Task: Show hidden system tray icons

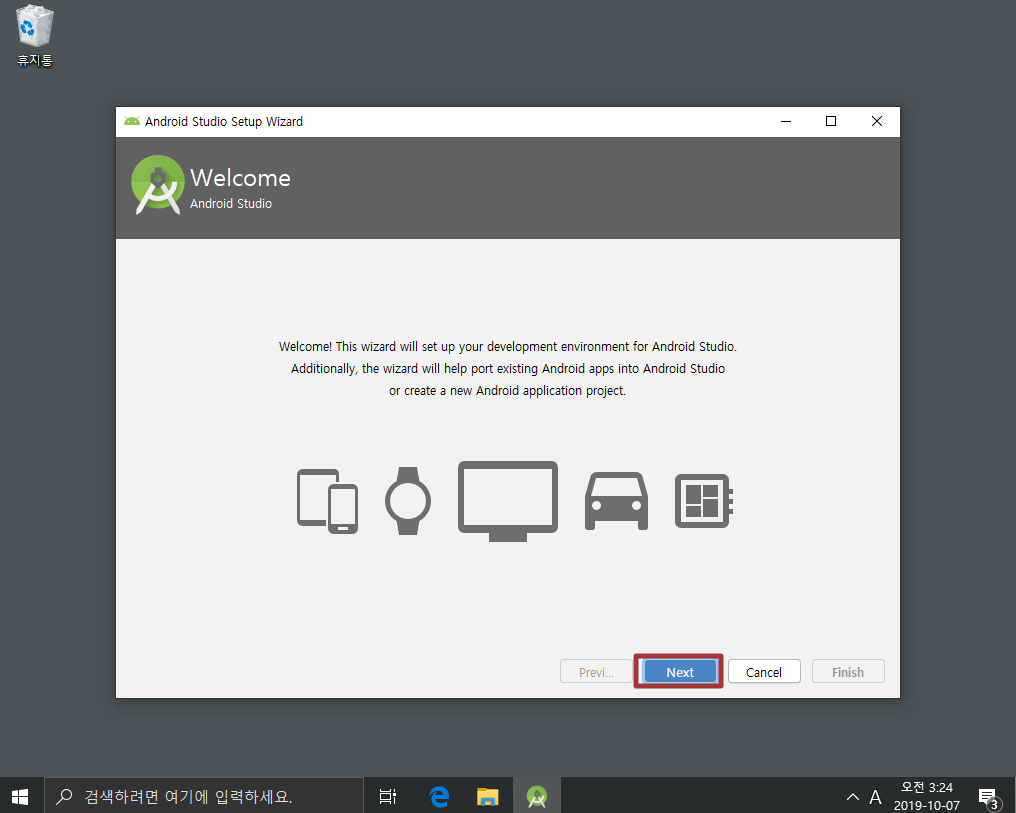Action: pyautogui.click(x=853, y=797)
